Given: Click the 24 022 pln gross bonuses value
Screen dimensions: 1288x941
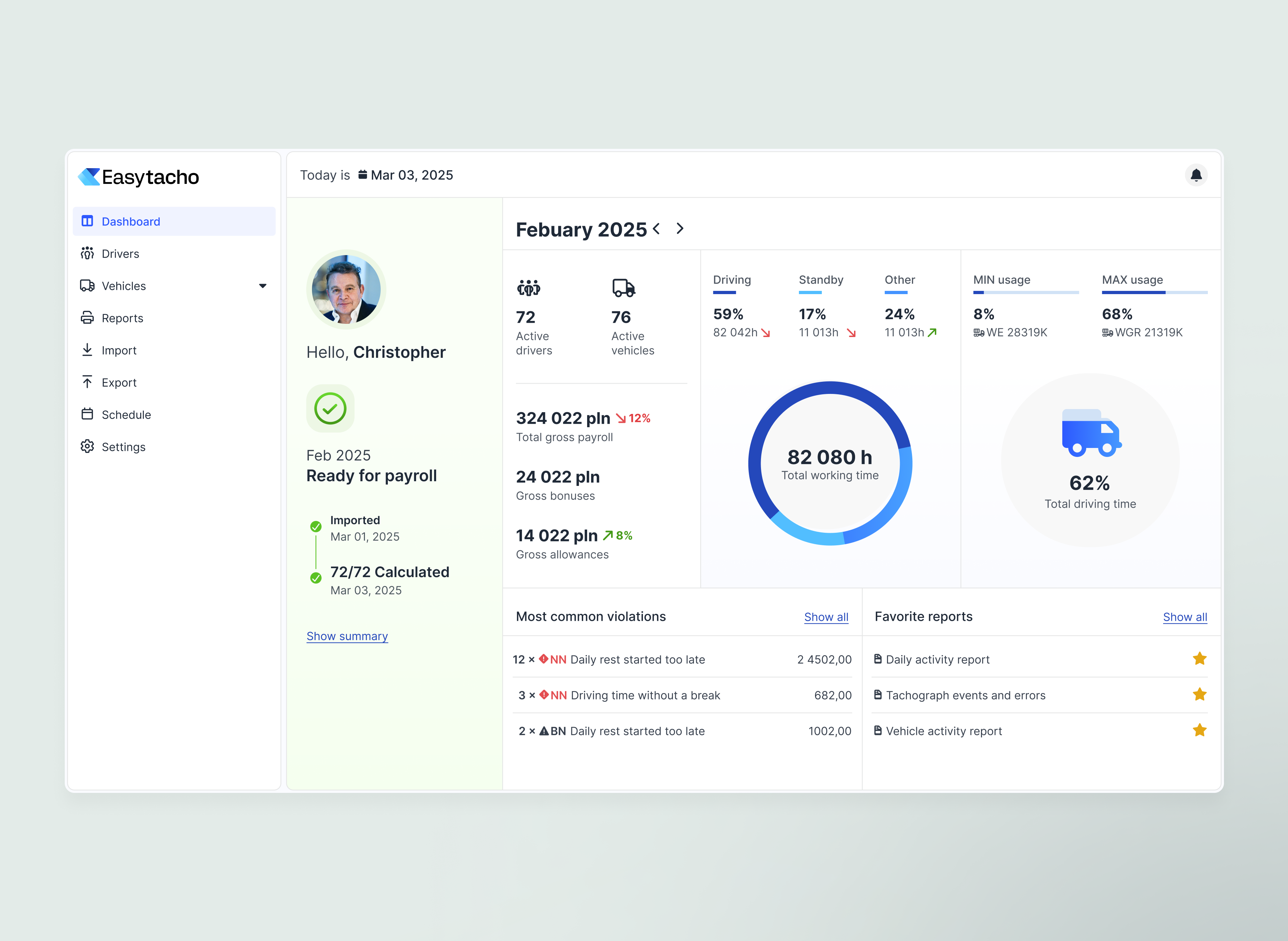Looking at the screenshot, I should click(558, 477).
